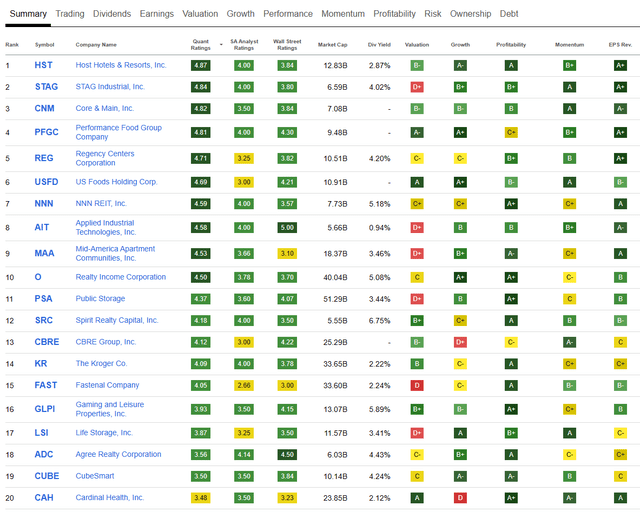The image size is (640, 512).
Task: Click USFD's A+ growth grade badge
Action: click(x=460, y=182)
